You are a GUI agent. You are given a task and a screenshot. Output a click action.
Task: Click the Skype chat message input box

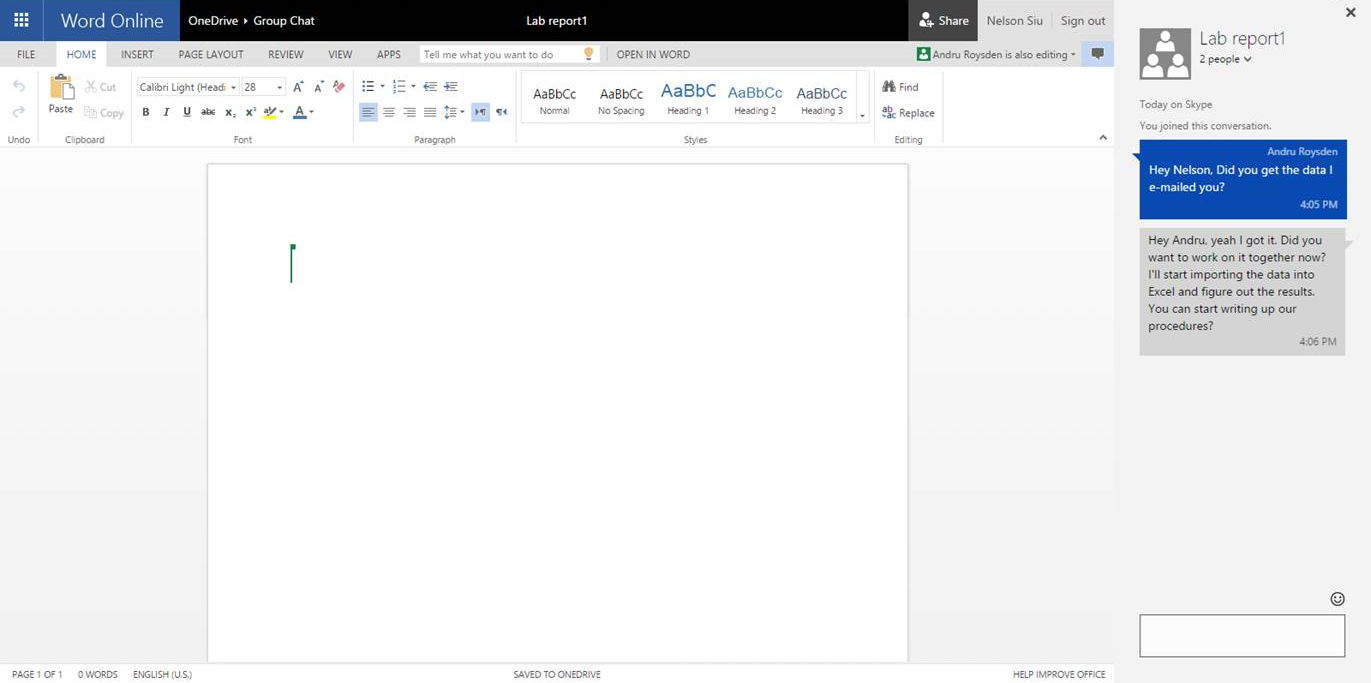pyautogui.click(x=1241, y=635)
